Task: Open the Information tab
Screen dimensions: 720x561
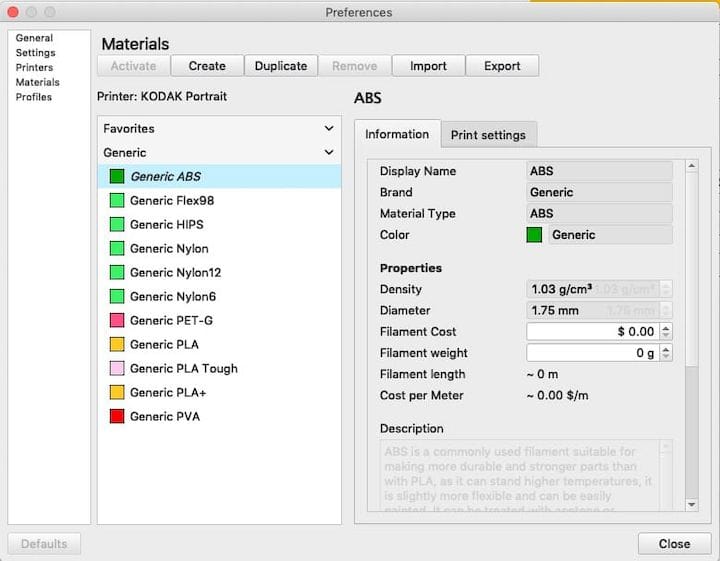Action: click(397, 134)
